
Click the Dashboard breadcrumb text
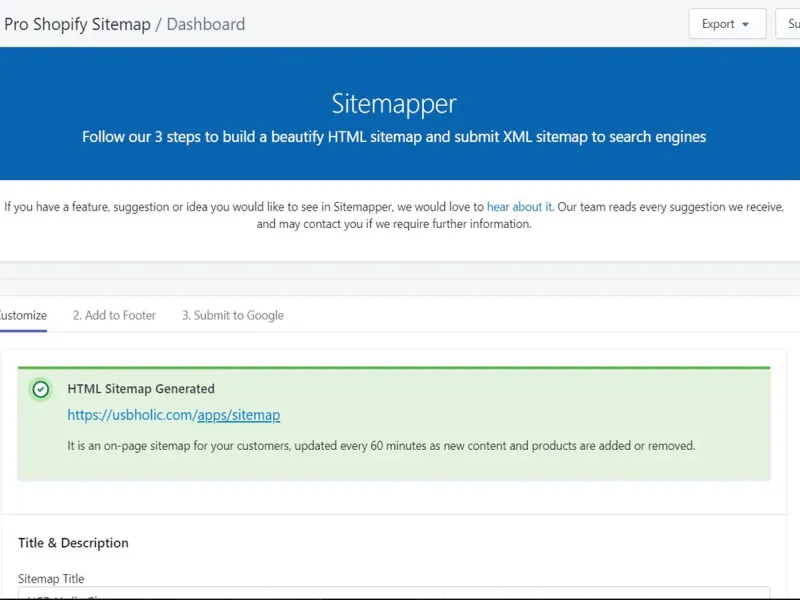tap(206, 24)
